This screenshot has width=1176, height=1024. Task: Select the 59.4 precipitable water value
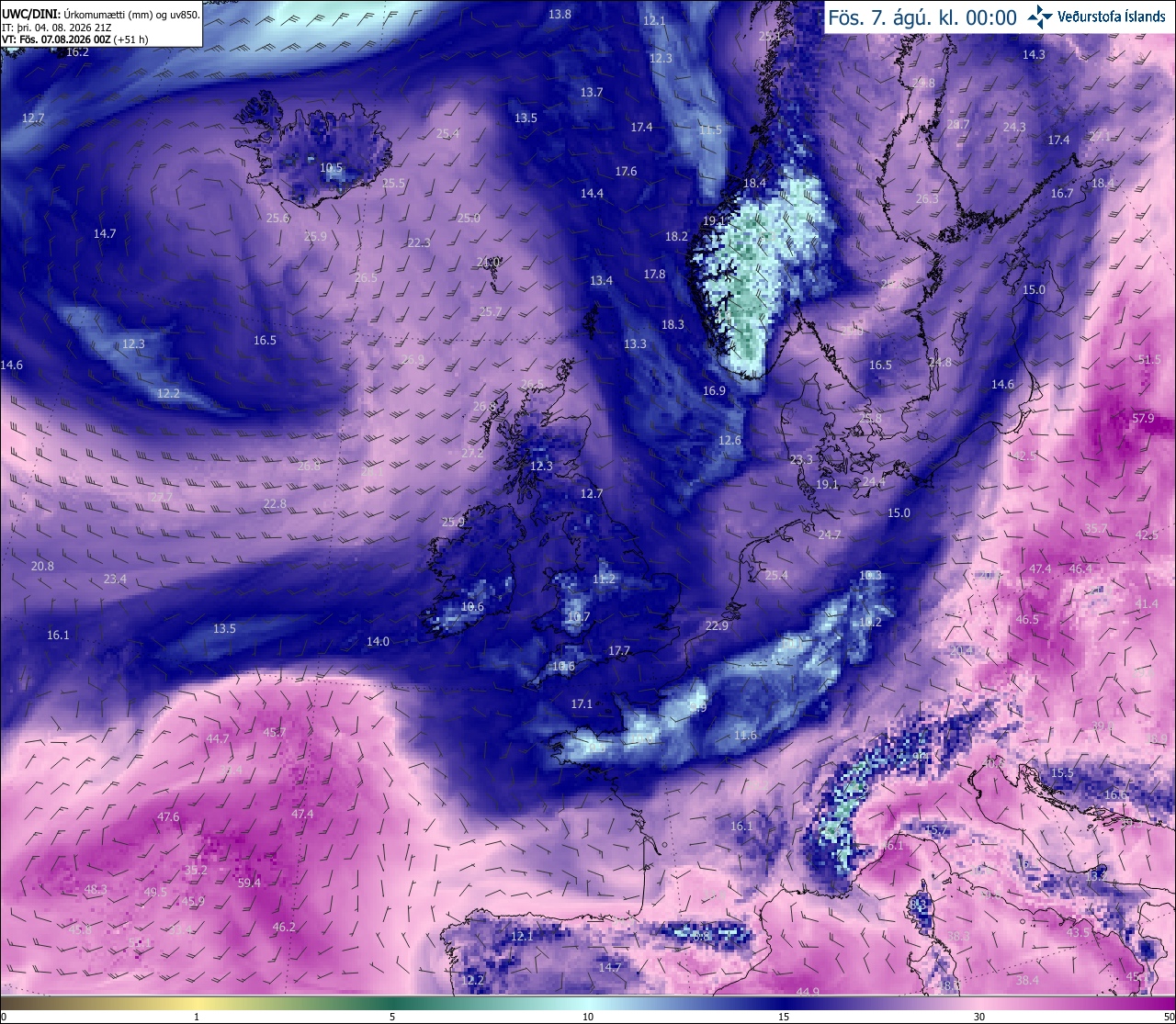pos(249,883)
